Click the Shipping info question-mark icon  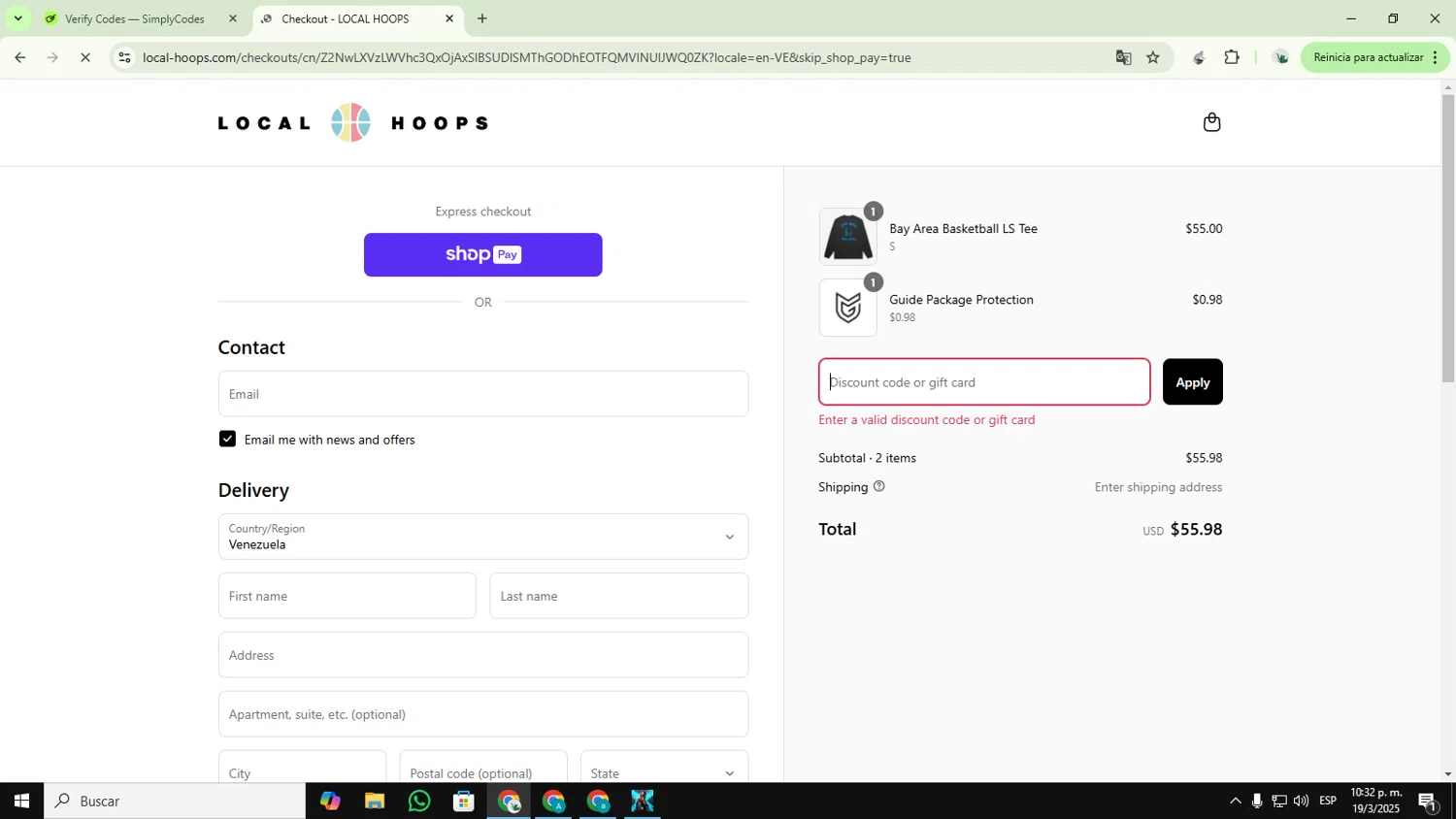[878, 486]
